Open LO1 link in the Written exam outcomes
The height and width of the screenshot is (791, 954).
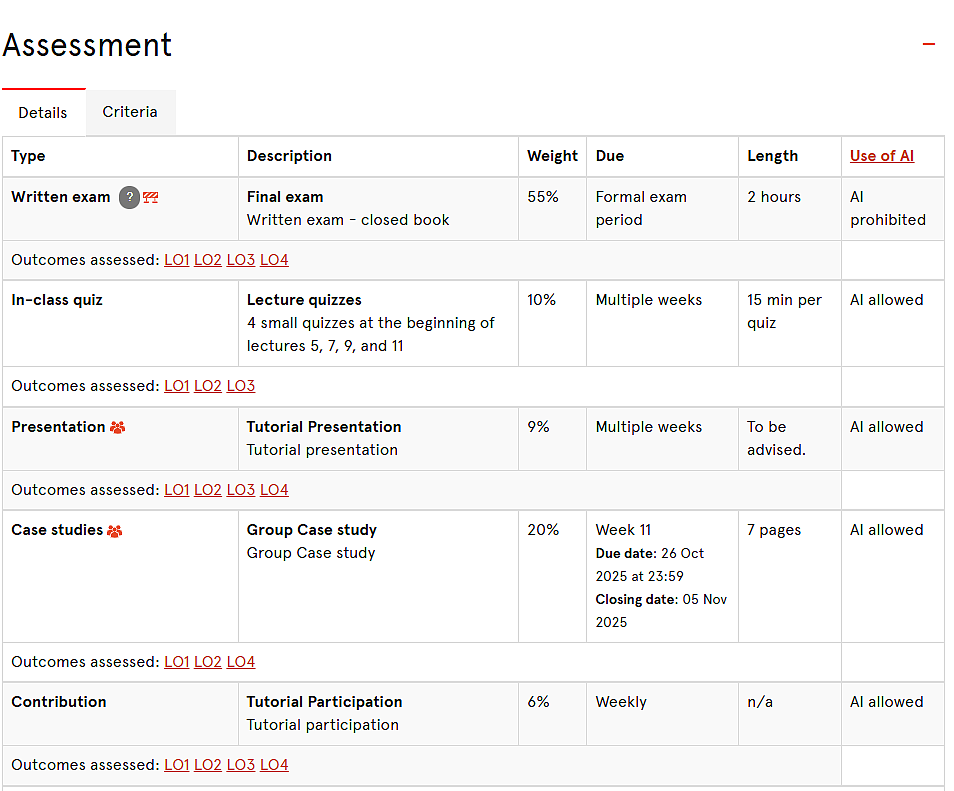[176, 260]
